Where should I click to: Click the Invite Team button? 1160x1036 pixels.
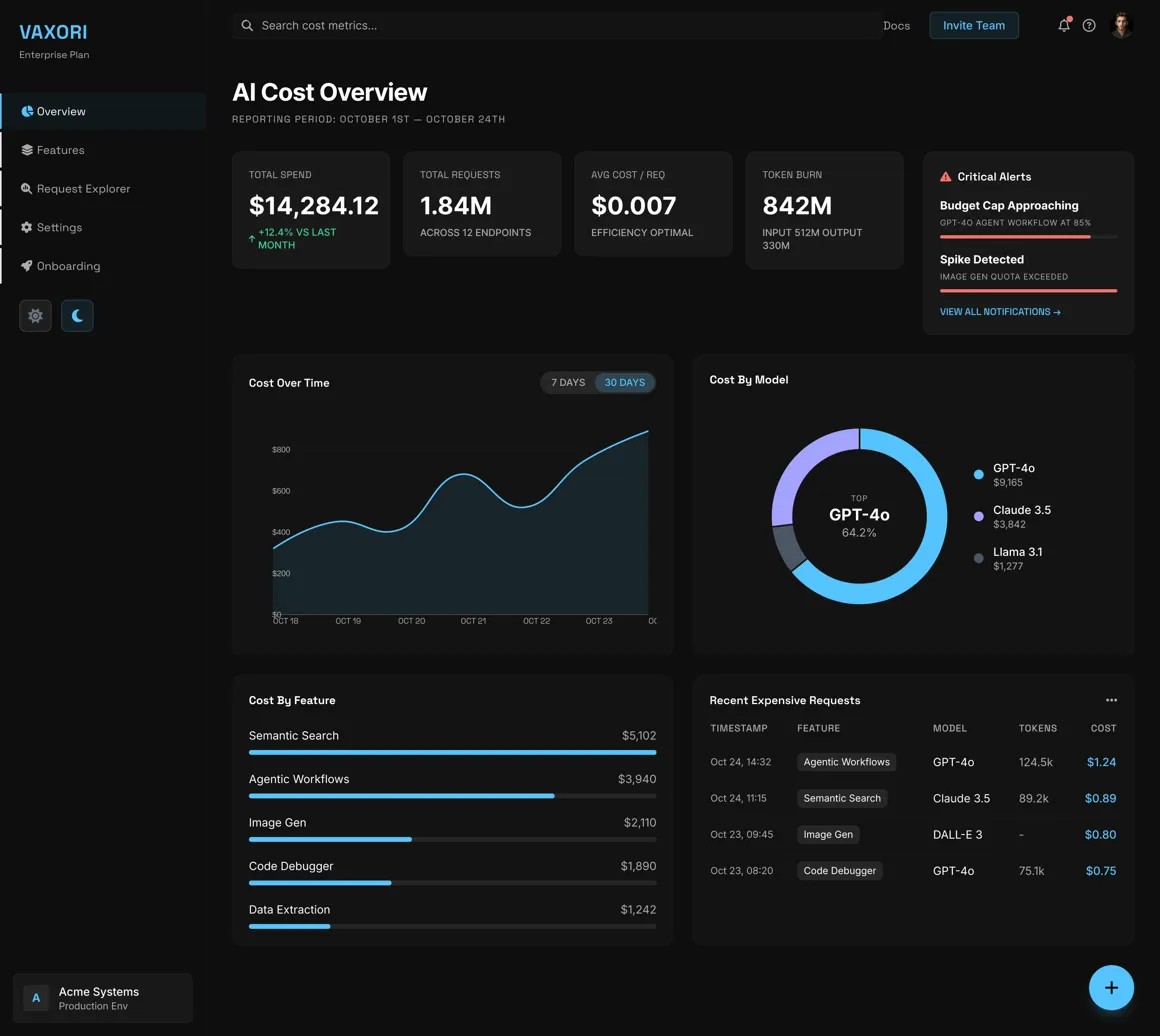(x=973, y=25)
